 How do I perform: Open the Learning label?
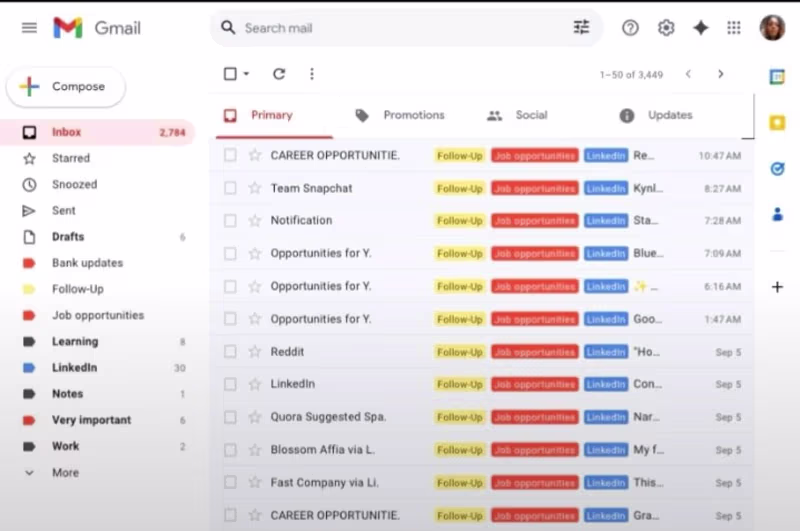pyautogui.click(x=97, y=341)
